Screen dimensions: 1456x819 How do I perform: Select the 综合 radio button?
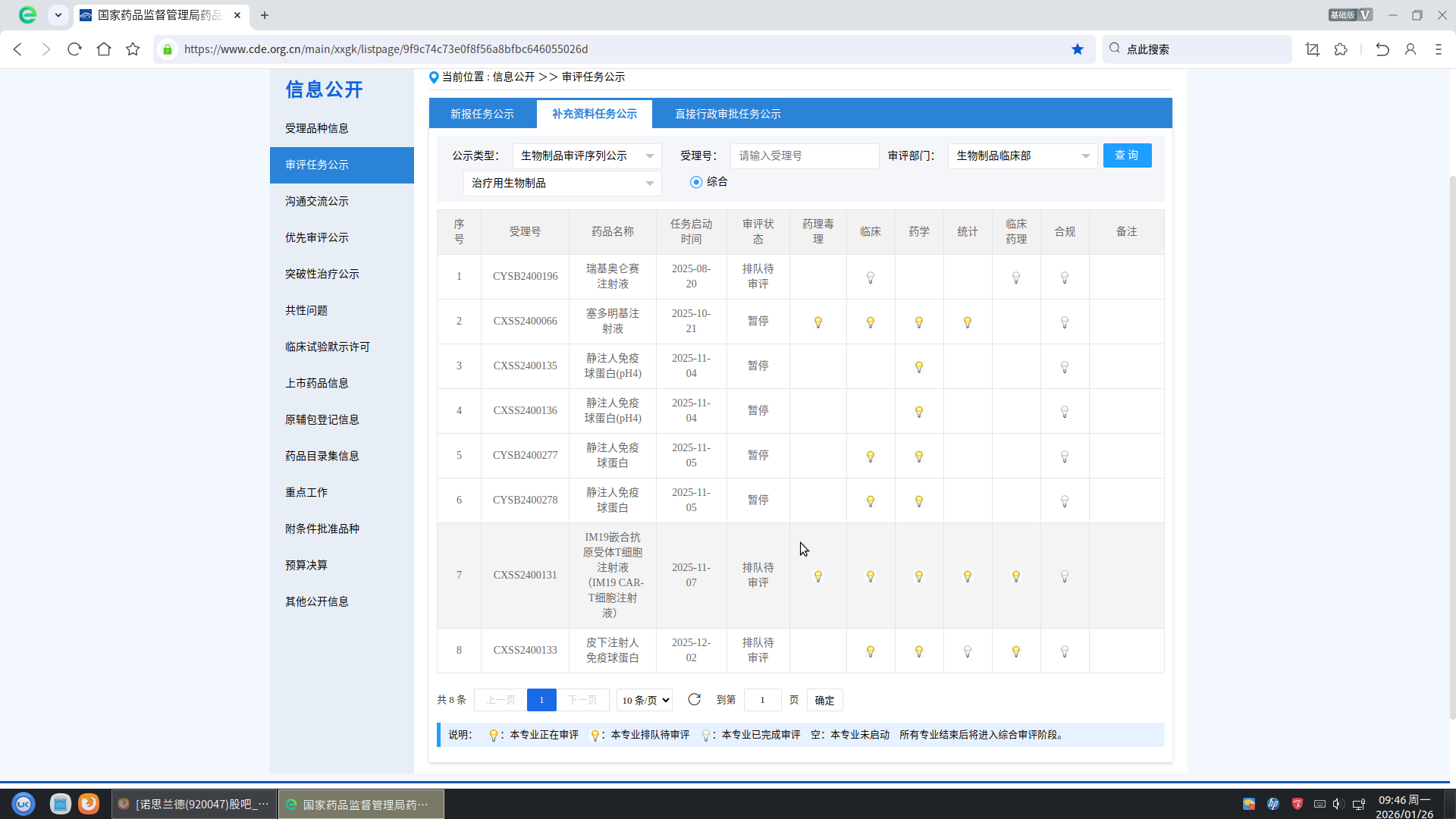pos(696,182)
